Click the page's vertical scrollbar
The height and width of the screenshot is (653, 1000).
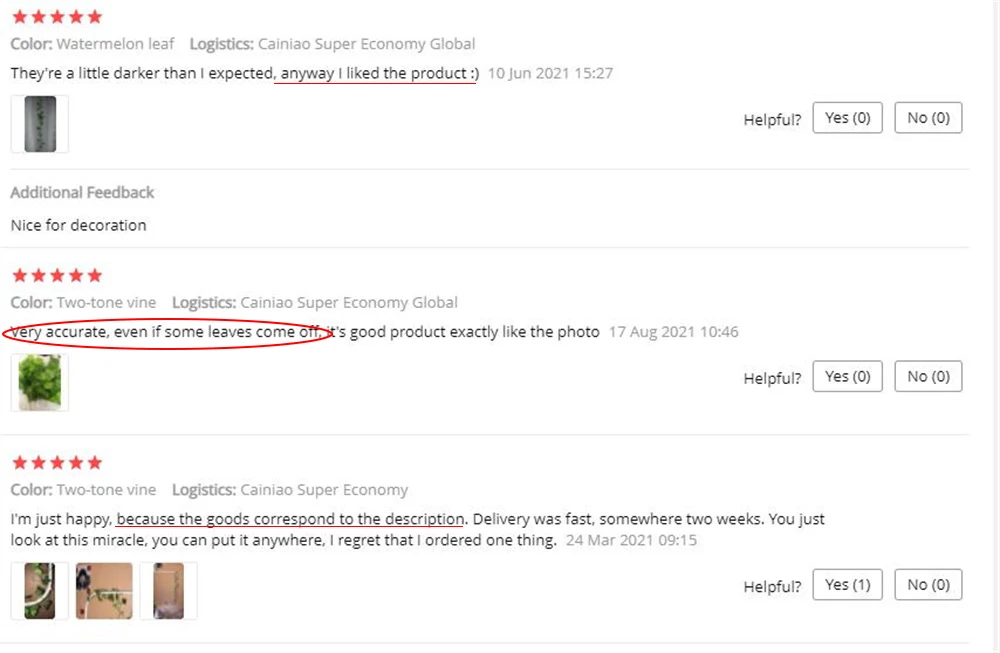pyautogui.click(x=995, y=326)
